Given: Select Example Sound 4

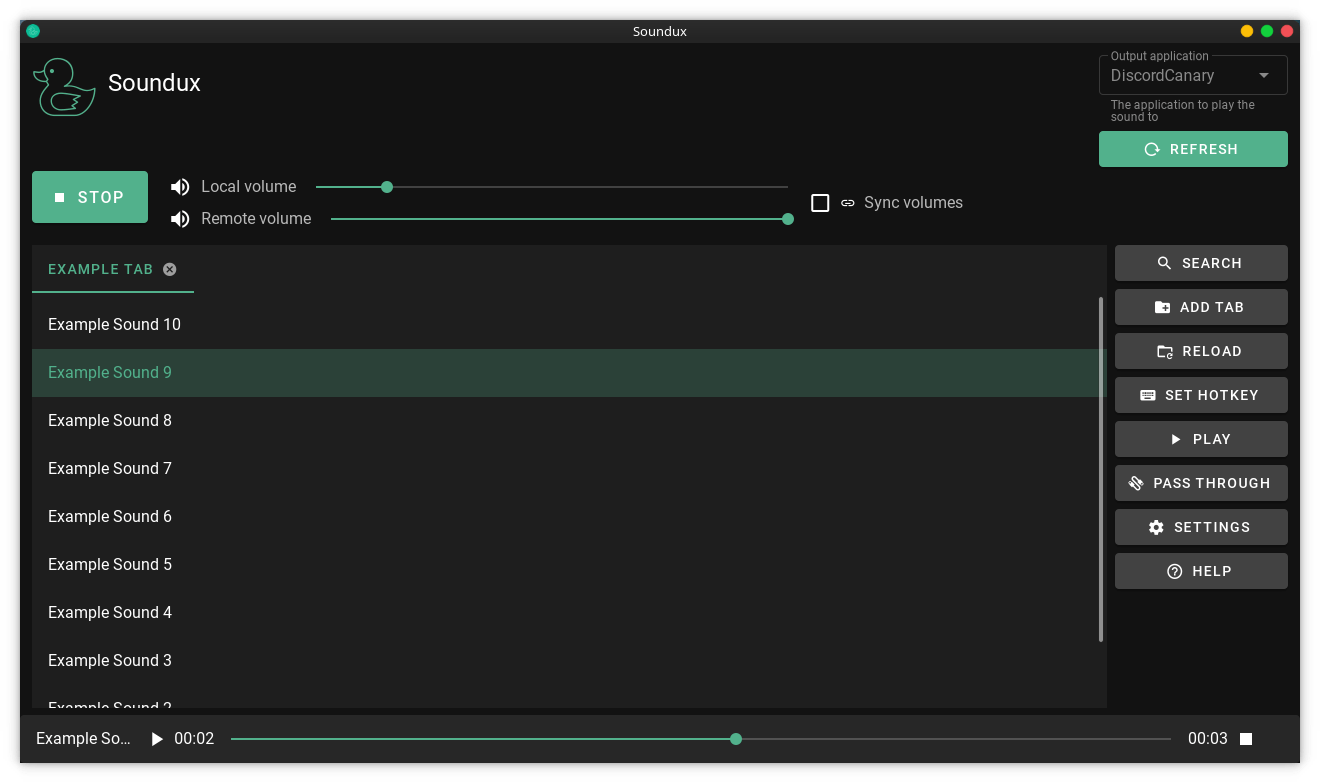Looking at the screenshot, I should (569, 613).
